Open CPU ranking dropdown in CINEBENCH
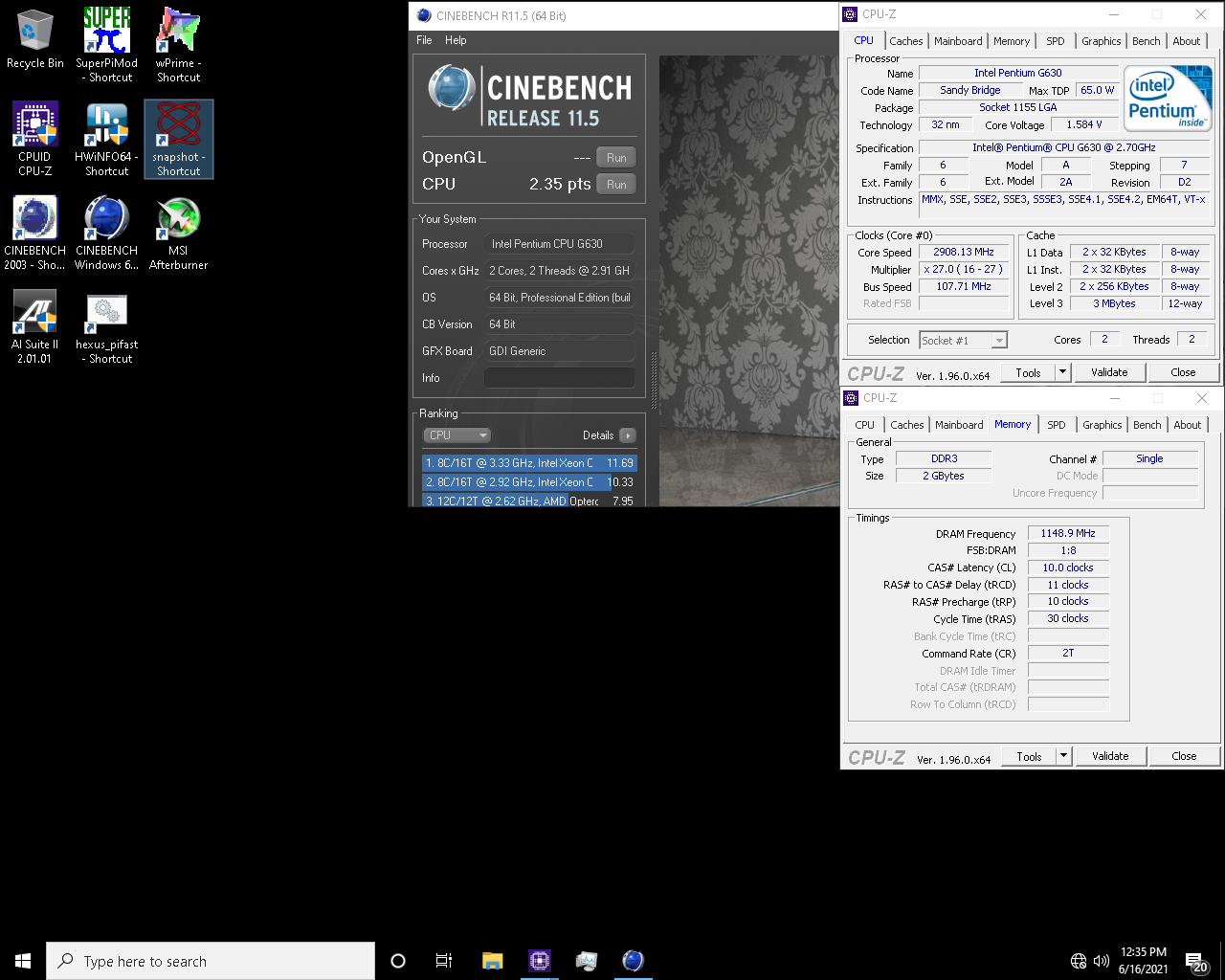Viewport: 1225px width, 980px height. click(457, 435)
